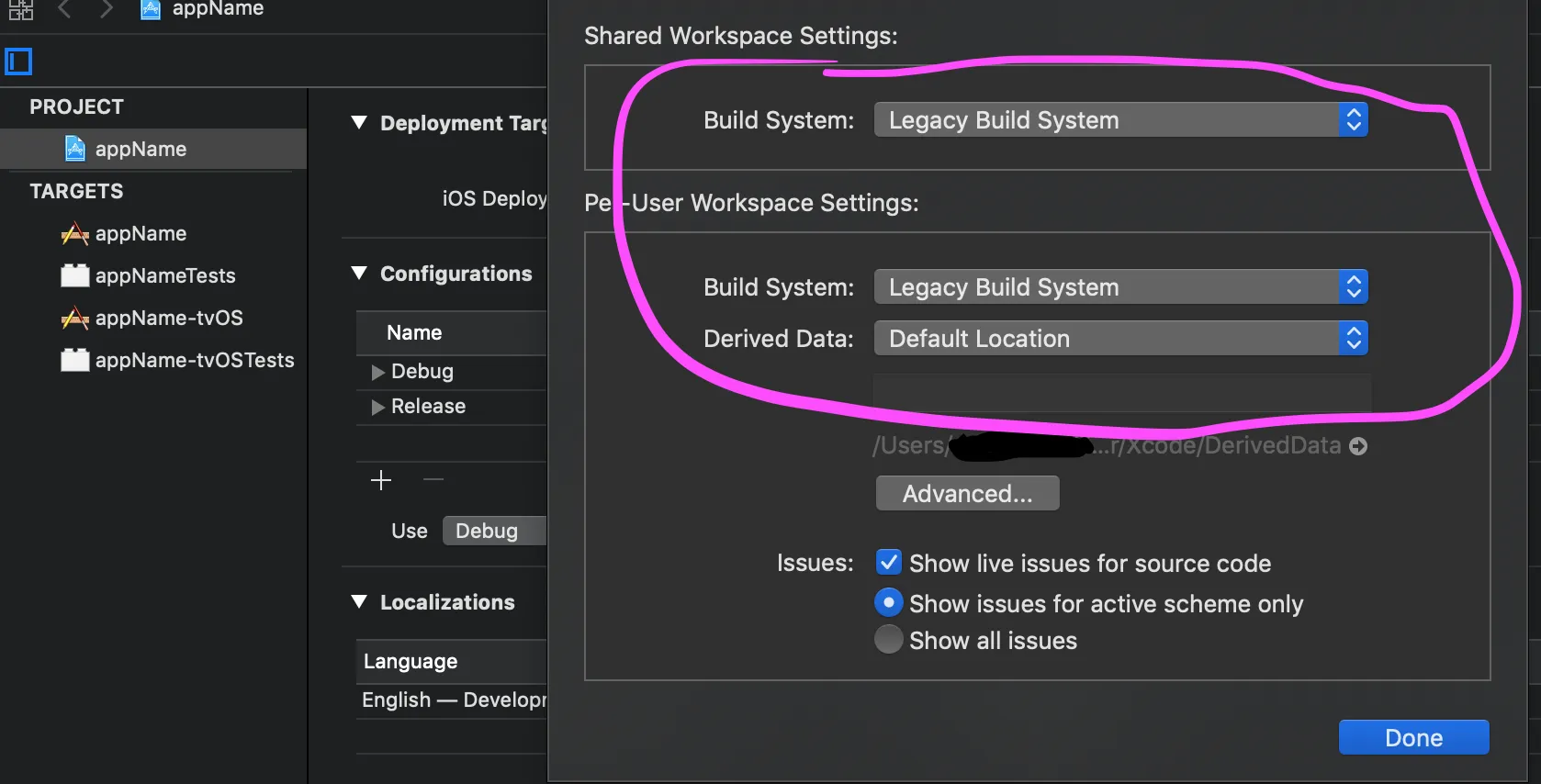The width and height of the screenshot is (1541, 784).
Task: Toggle Show live issues for source code
Action: [889, 563]
